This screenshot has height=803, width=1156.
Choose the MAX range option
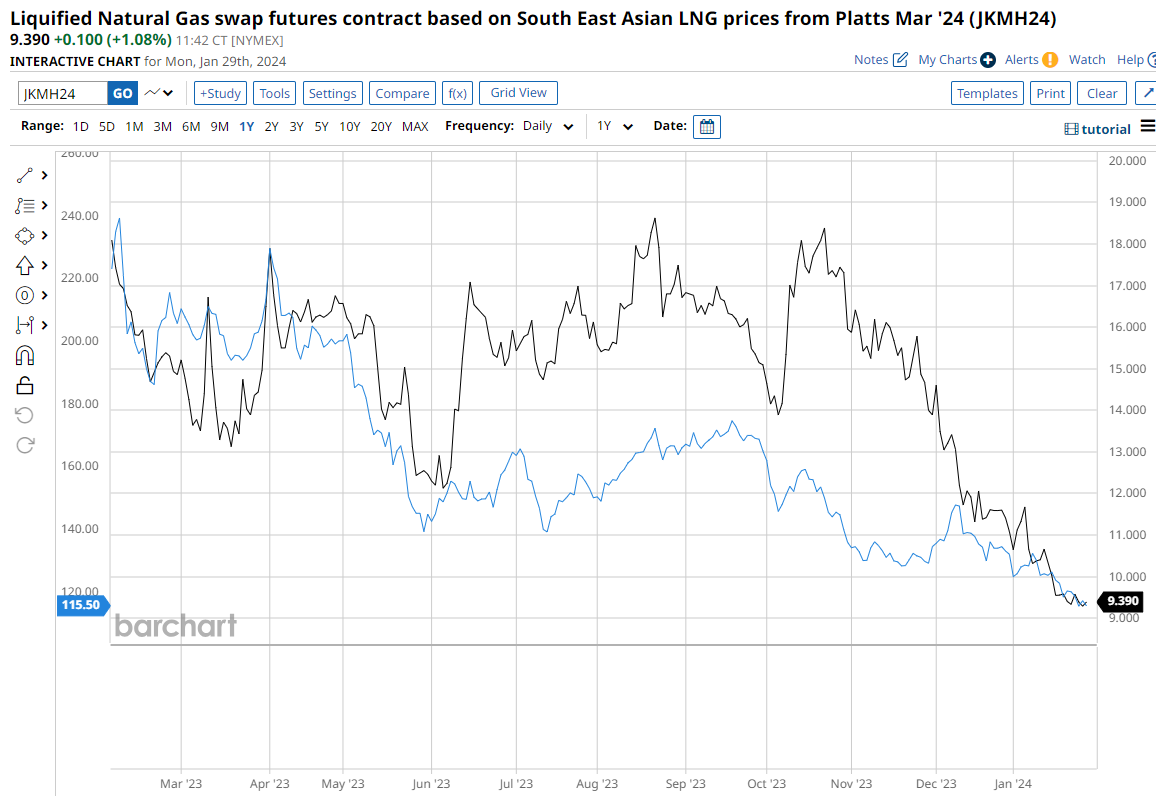pyautogui.click(x=415, y=127)
